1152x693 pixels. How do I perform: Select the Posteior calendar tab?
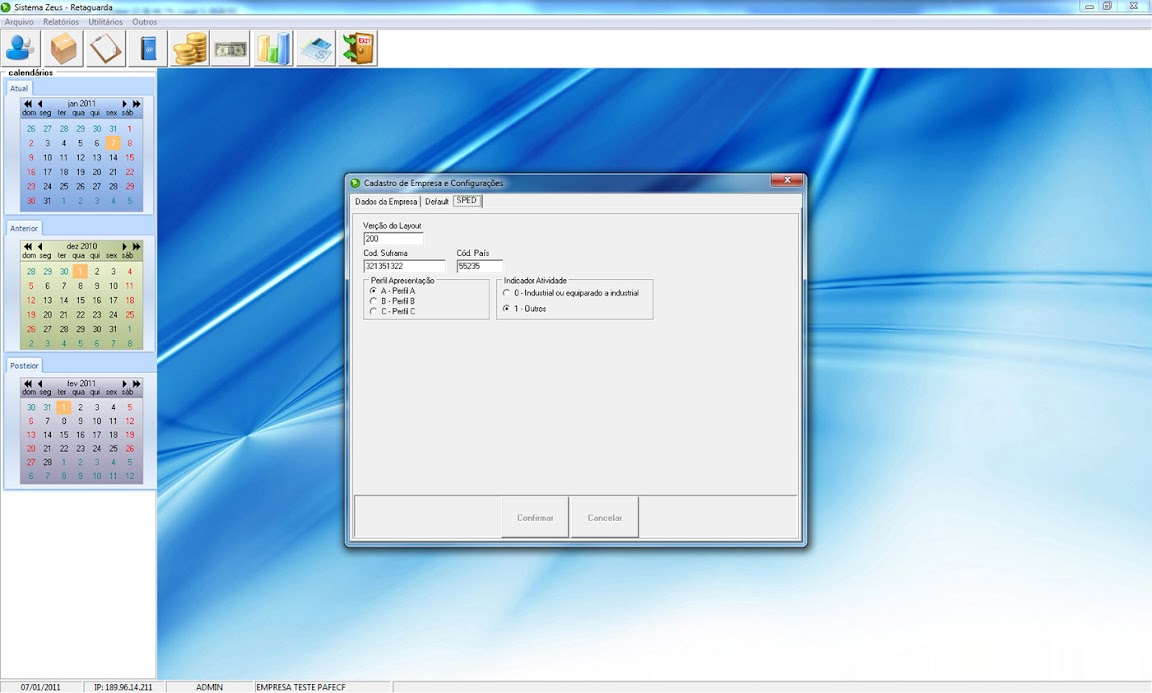(24, 366)
